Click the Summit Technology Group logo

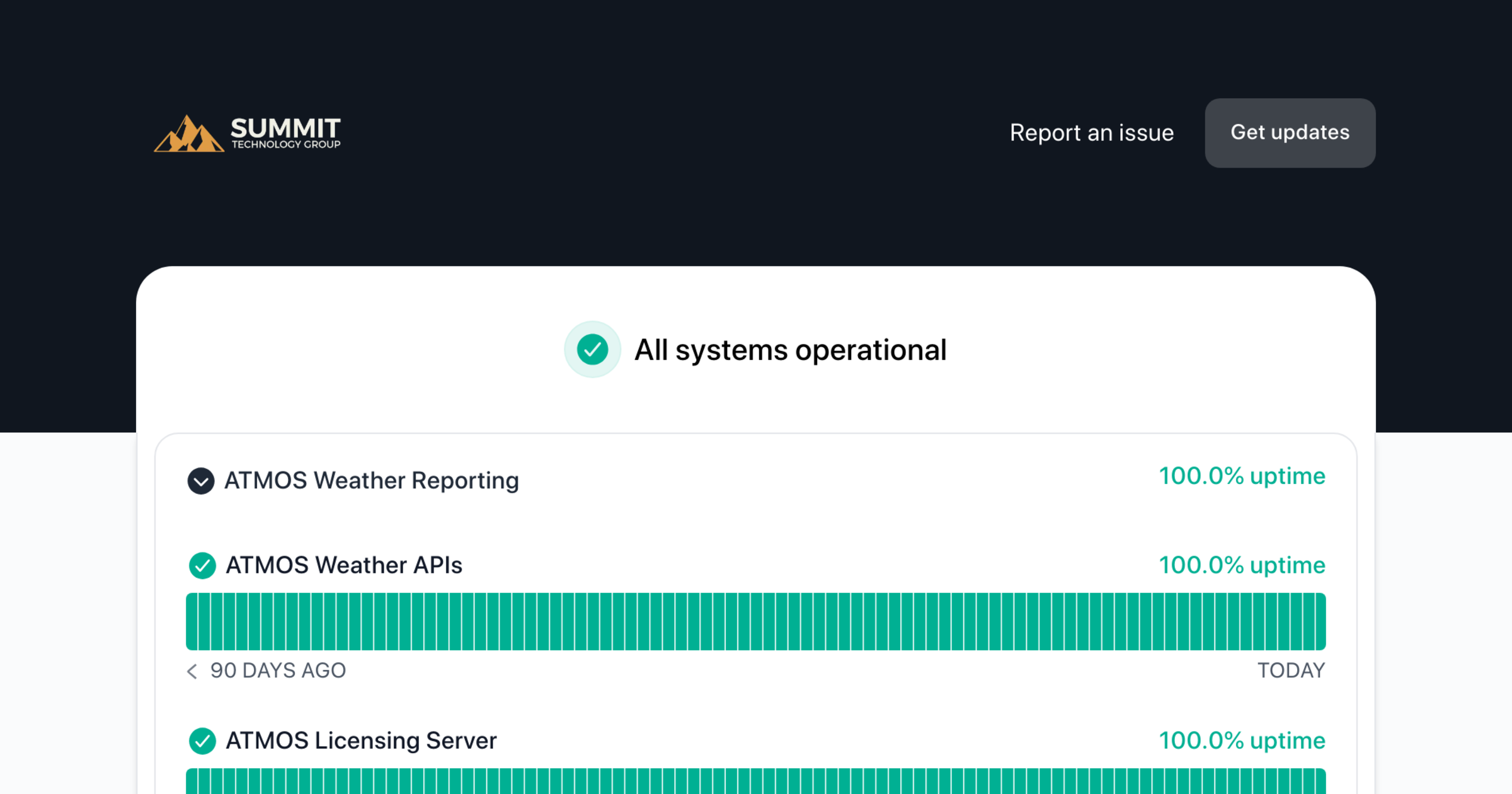pyautogui.click(x=248, y=133)
